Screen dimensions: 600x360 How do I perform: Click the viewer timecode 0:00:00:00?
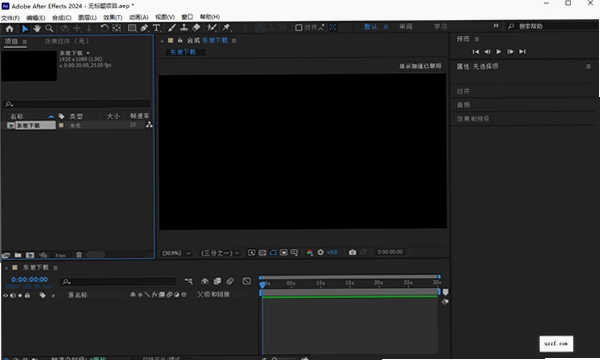tap(390, 252)
